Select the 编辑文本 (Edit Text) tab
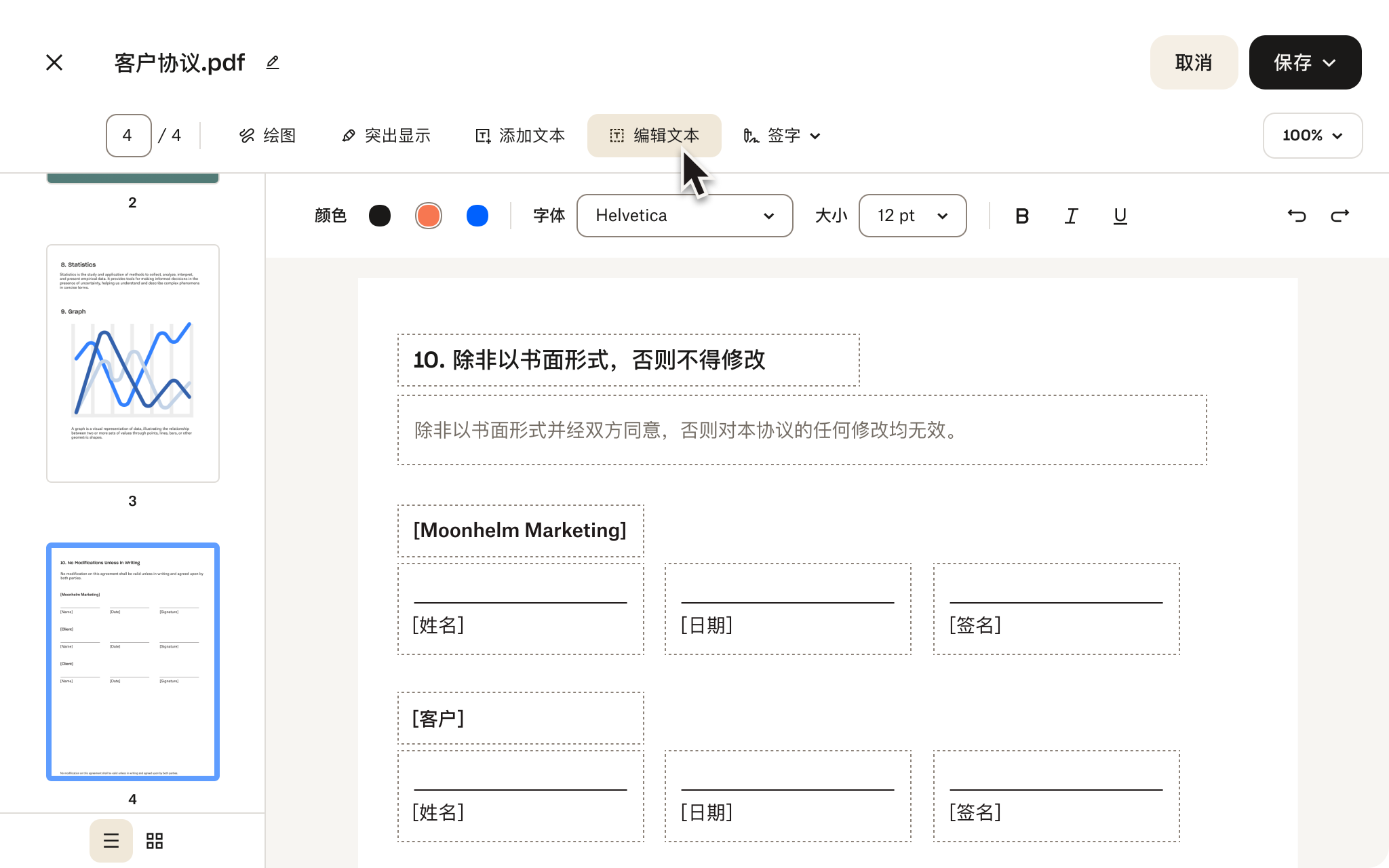Viewport: 1389px width, 868px height. (x=654, y=135)
